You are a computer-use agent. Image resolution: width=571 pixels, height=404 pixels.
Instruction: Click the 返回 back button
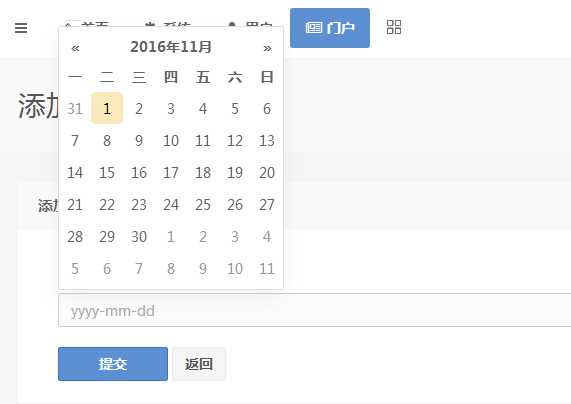pyautogui.click(x=199, y=364)
